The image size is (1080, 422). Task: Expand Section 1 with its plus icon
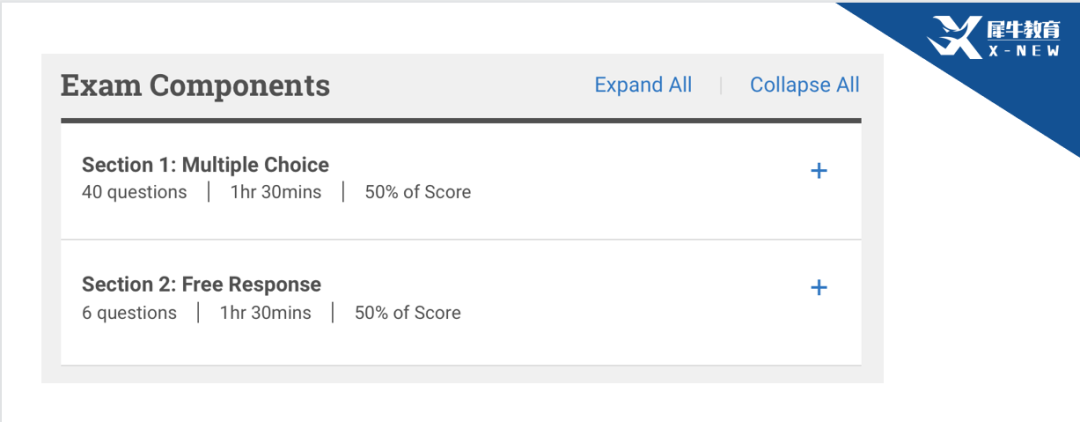tap(818, 171)
